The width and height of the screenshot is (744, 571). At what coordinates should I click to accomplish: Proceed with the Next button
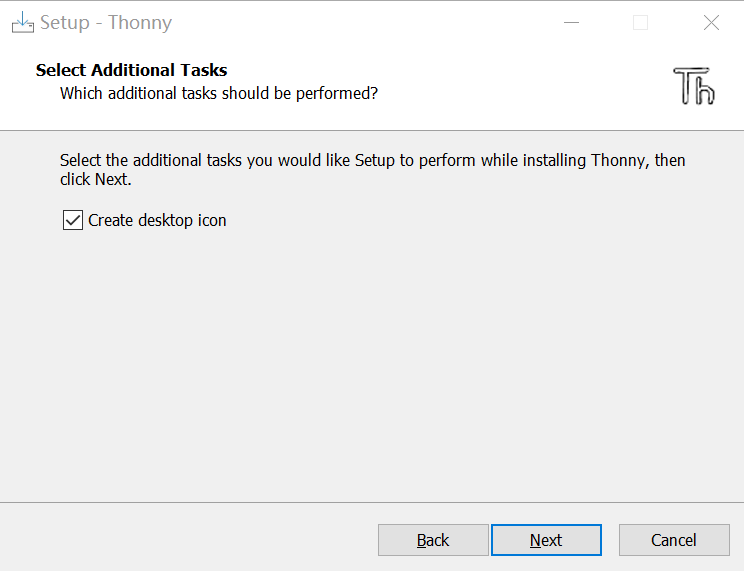546,540
